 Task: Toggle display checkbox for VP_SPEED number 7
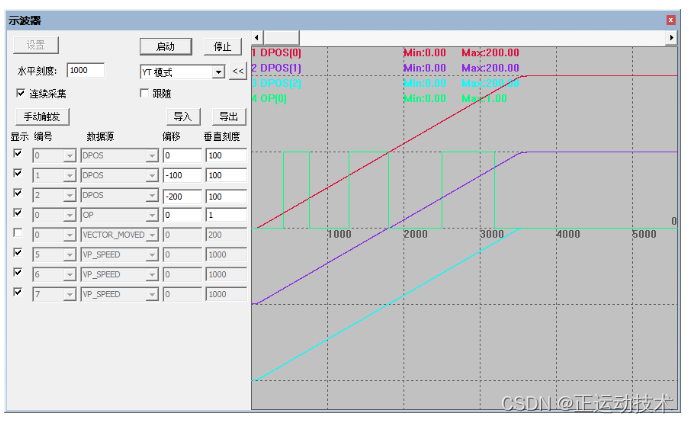18,292
